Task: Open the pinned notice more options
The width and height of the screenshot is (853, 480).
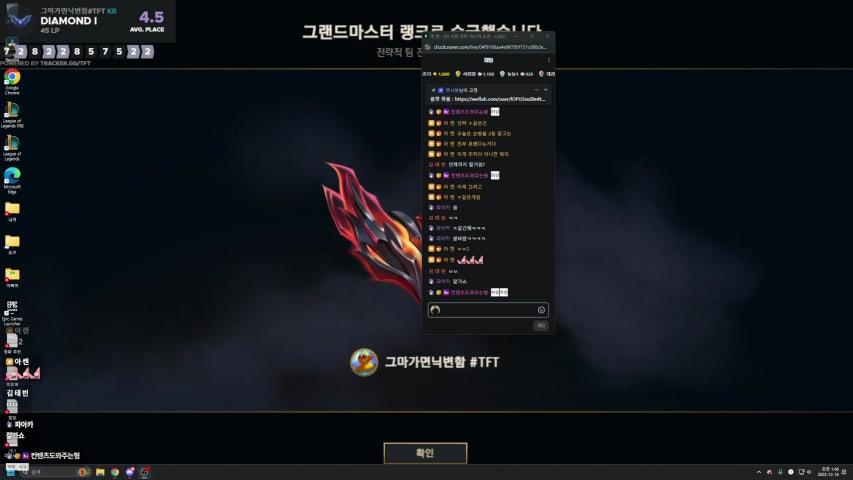Action: click(536, 90)
